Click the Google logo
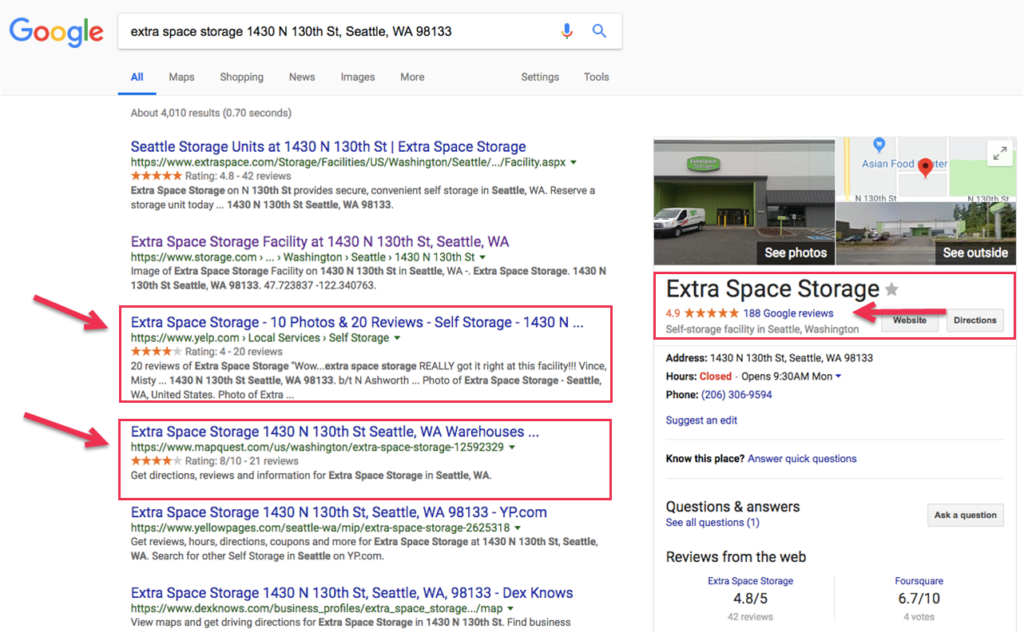Image resolution: width=1024 pixels, height=633 pixels. pyautogui.click(x=56, y=31)
